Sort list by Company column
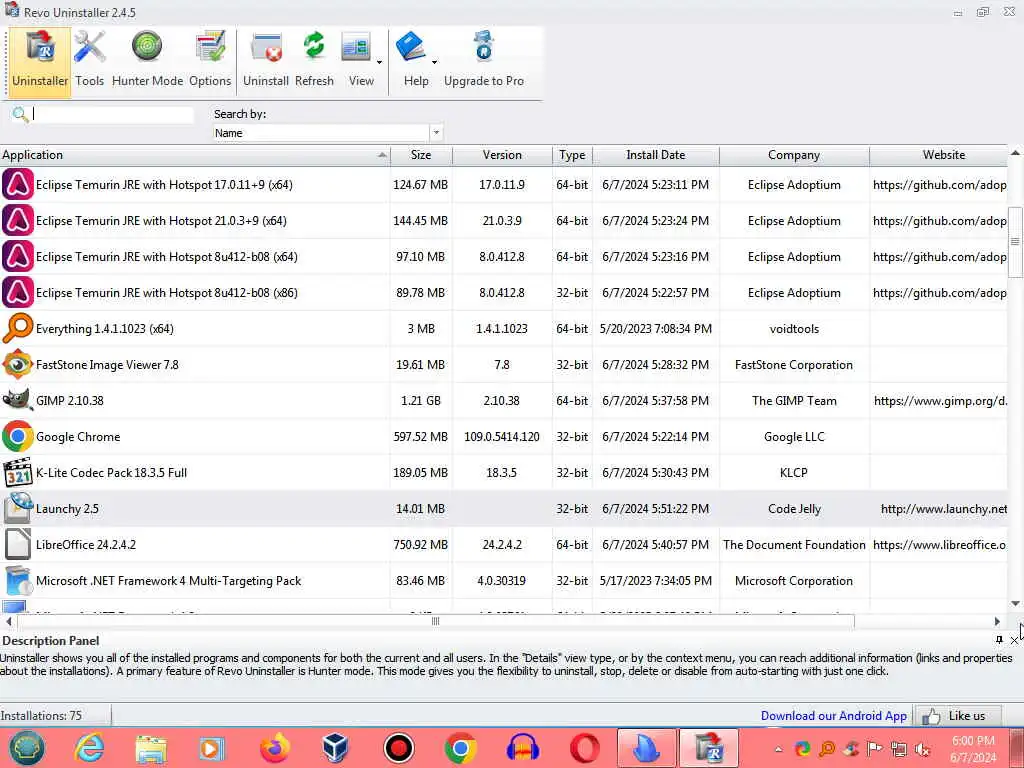 click(x=793, y=155)
